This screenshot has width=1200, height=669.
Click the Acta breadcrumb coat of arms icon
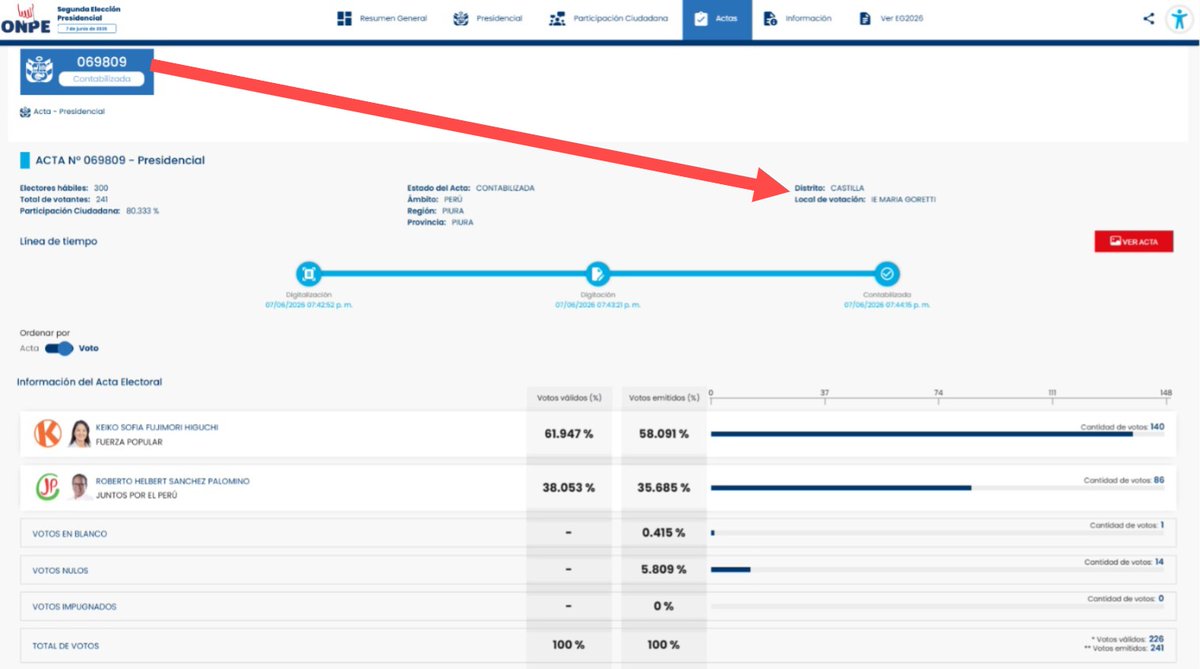[x=24, y=111]
